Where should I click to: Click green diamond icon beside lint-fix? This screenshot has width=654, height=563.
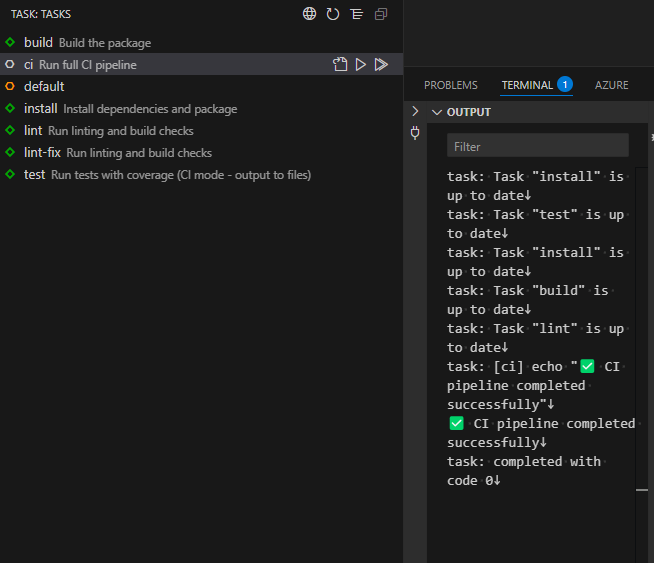(10, 152)
